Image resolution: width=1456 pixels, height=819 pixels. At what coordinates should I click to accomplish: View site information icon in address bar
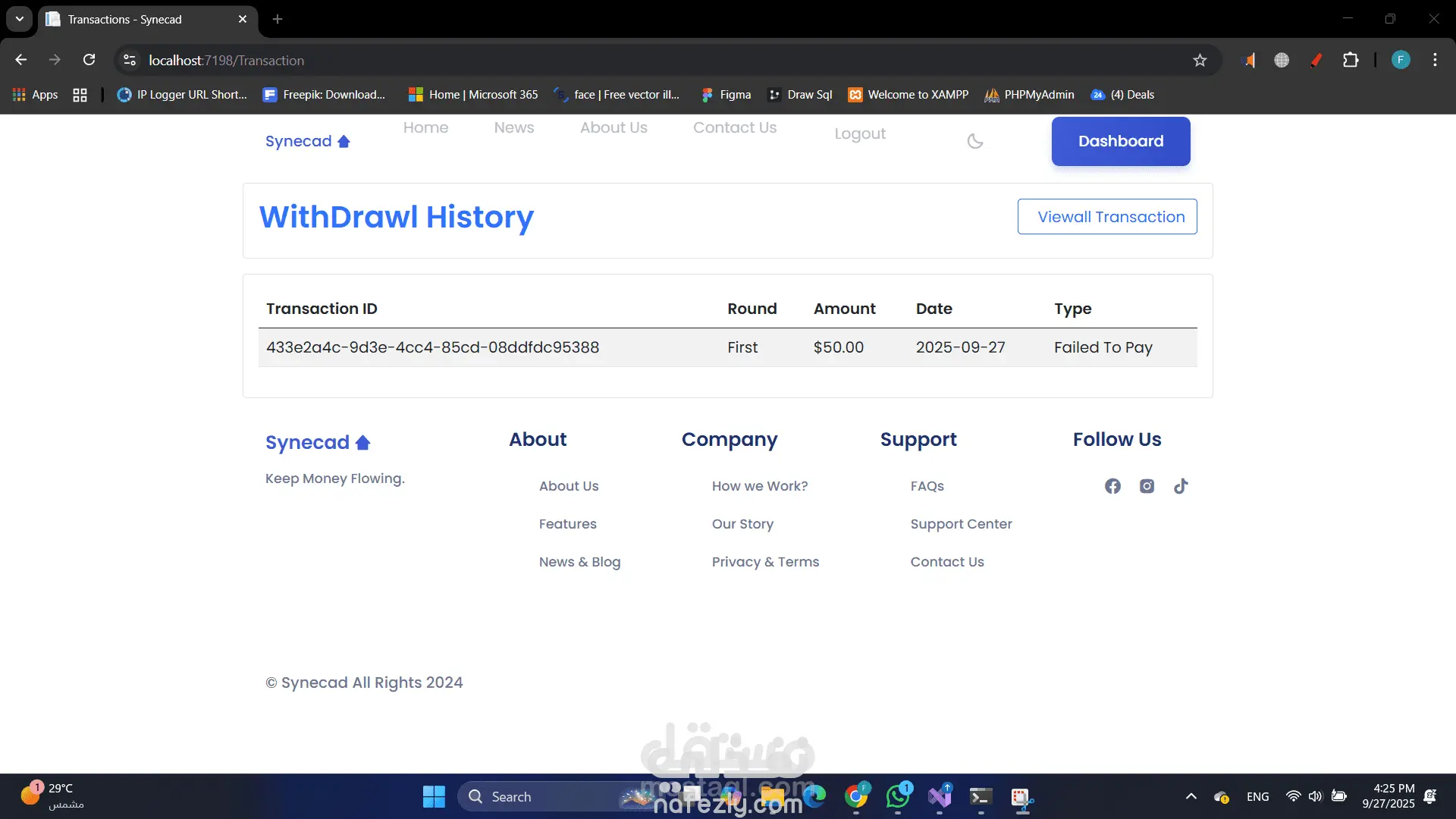click(x=130, y=60)
